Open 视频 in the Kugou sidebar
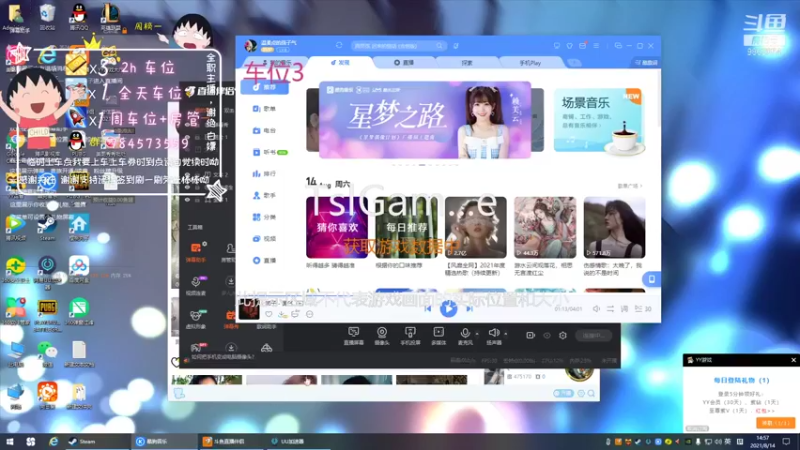The width and height of the screenshot is (800, 450). pyautogui.click(x=264, y=239)
